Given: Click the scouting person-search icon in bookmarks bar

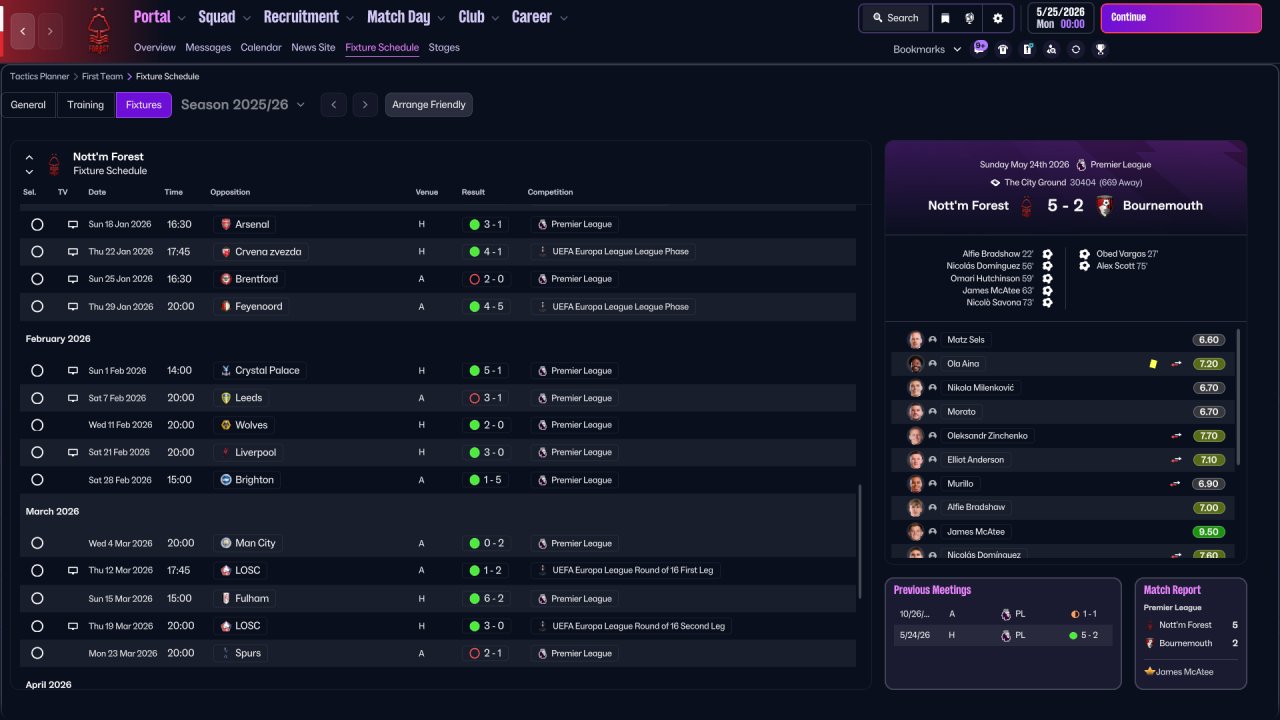Looking at the screenshot, I should pyautogui.click(x=1051, y=49).
